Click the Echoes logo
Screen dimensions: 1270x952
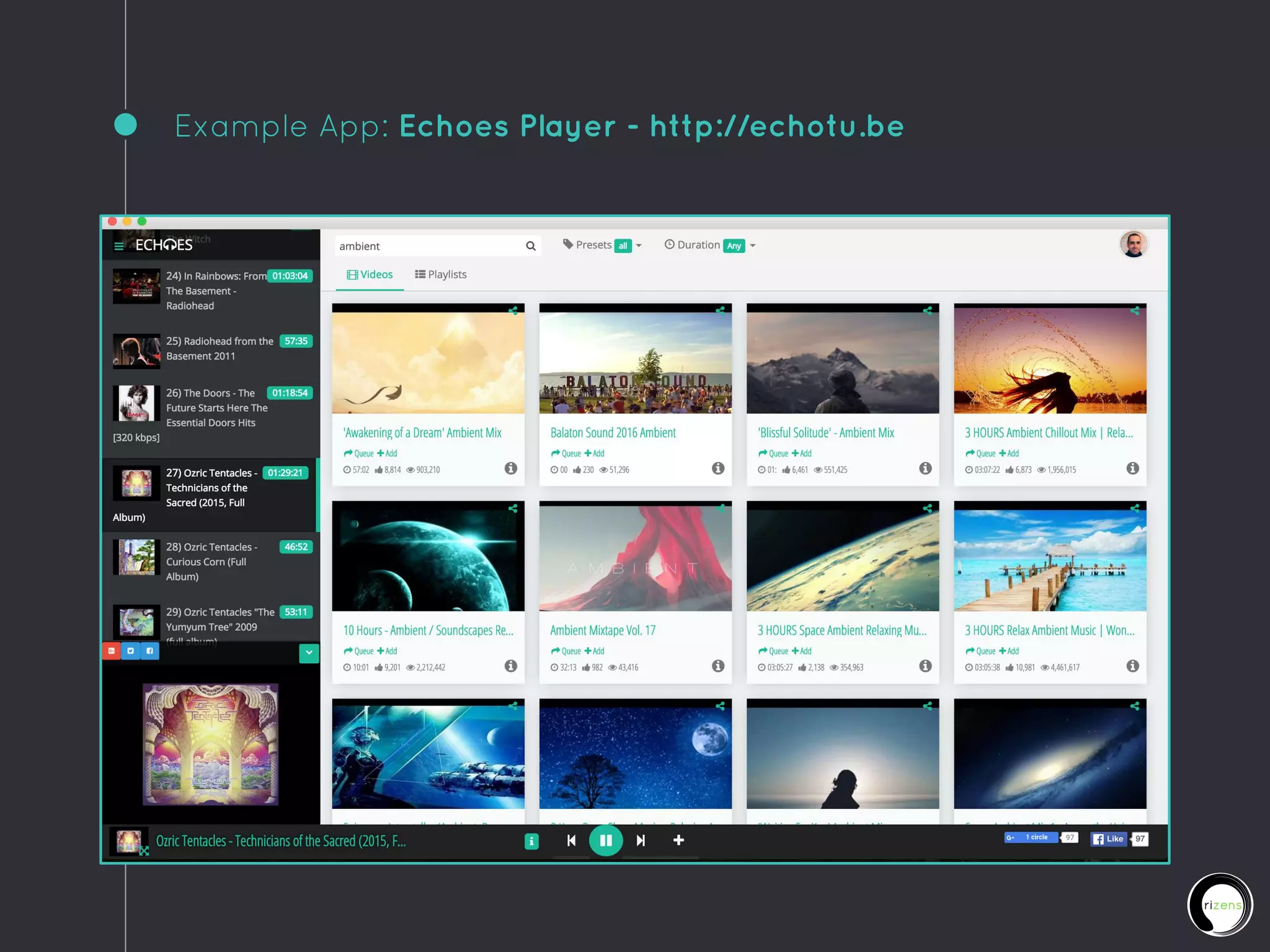pyautogui.click(x=164, y=245)
